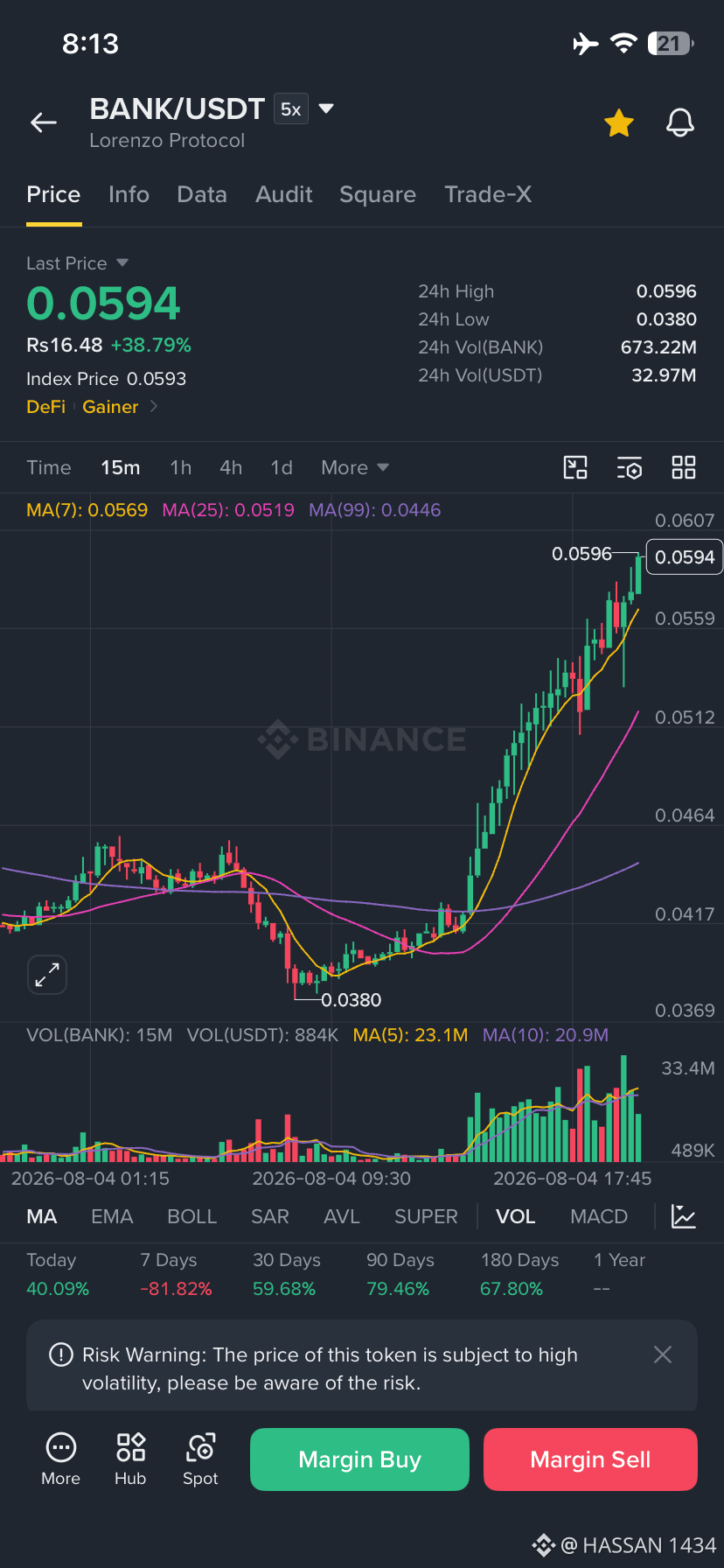Toggle the AVL indicator

[x=342, y=1216]
